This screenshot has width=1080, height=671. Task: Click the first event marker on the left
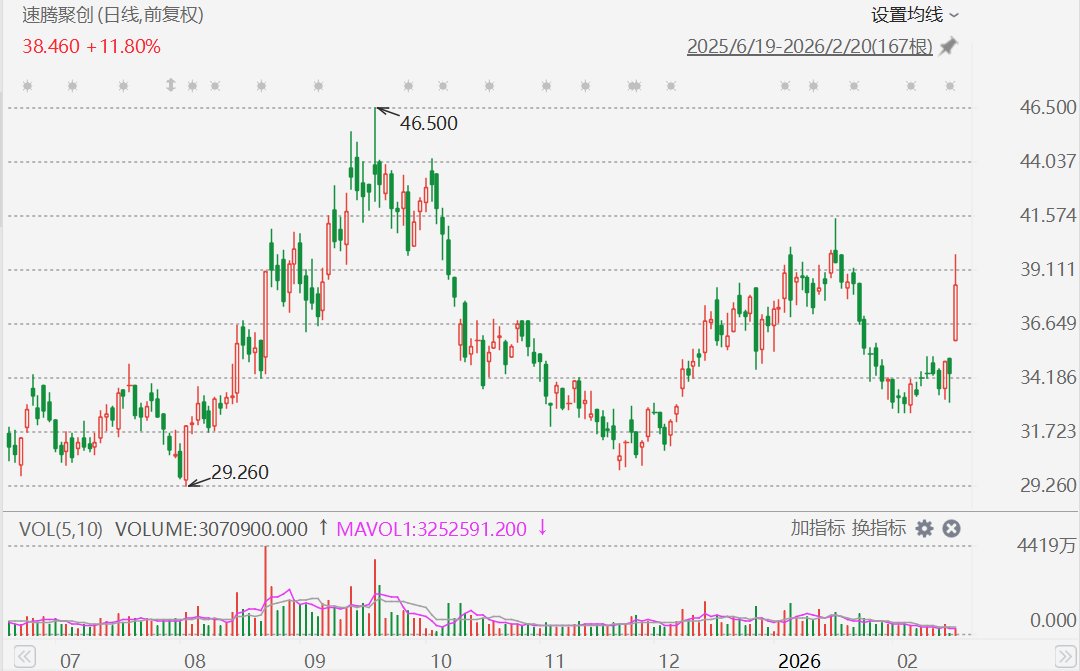tap(28, 86)
